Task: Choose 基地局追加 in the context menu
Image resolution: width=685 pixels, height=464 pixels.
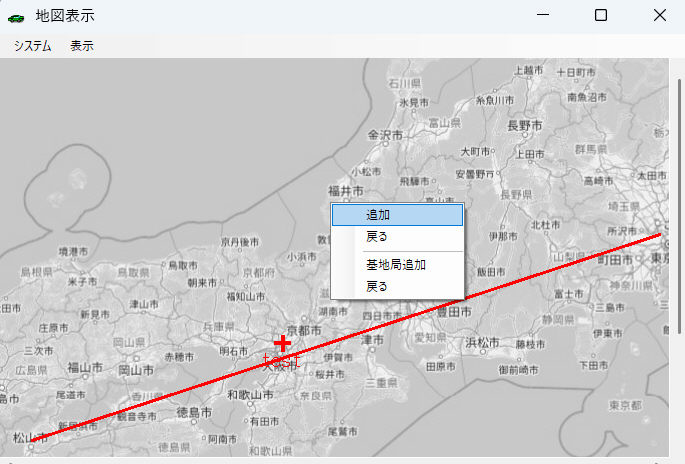Action: pyautogui.click(x=397, y=265)
